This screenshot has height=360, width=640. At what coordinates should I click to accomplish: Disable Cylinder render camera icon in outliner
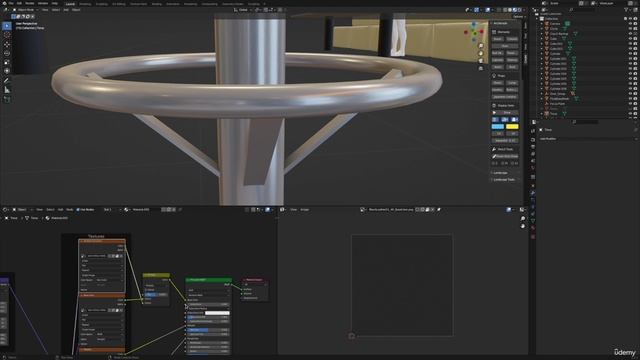coord(635,54)
